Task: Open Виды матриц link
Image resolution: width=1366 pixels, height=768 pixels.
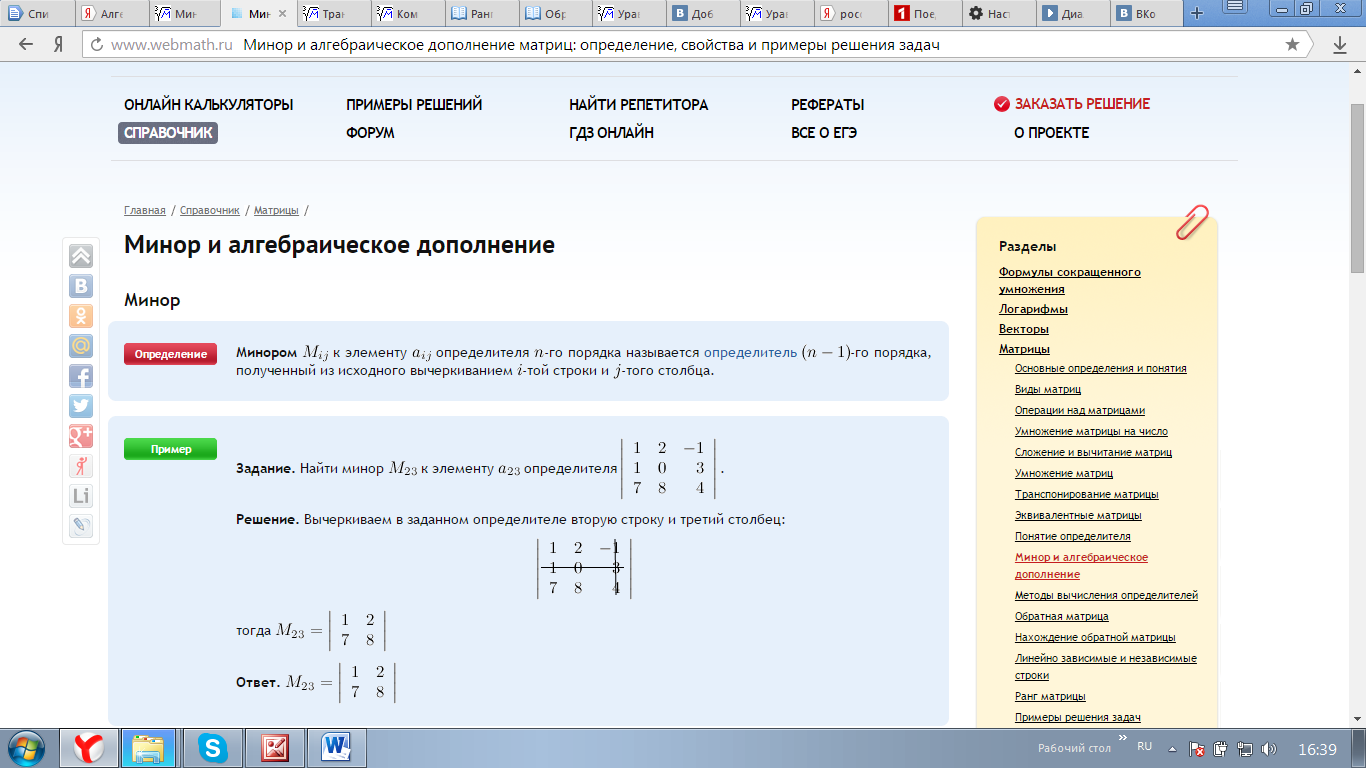Action: 1048,389
